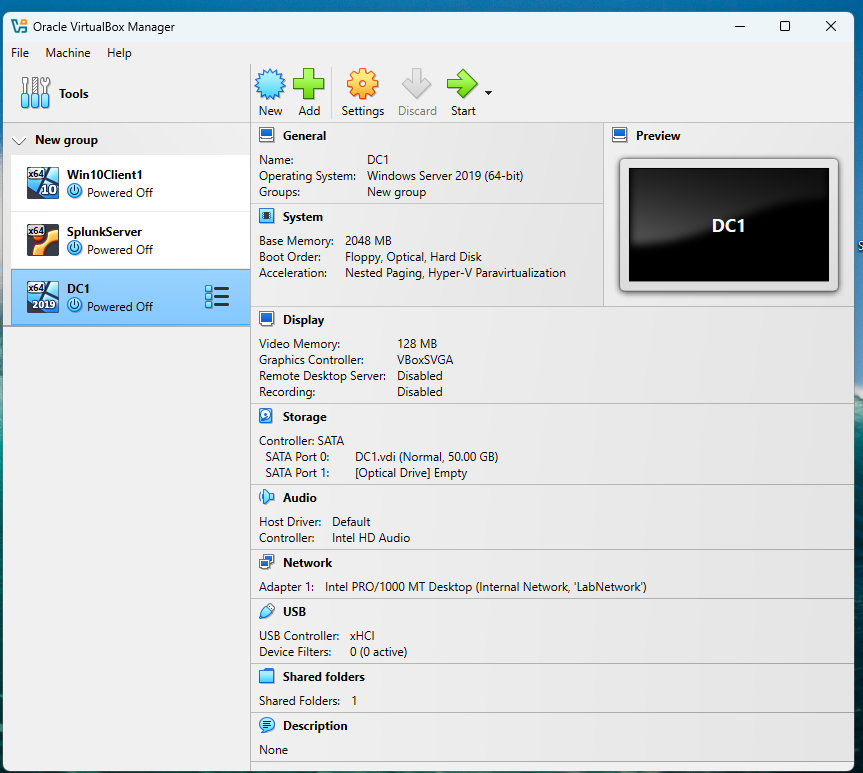863x773 pixels.
Task: Open the Help menu
Action: (119, 53)
